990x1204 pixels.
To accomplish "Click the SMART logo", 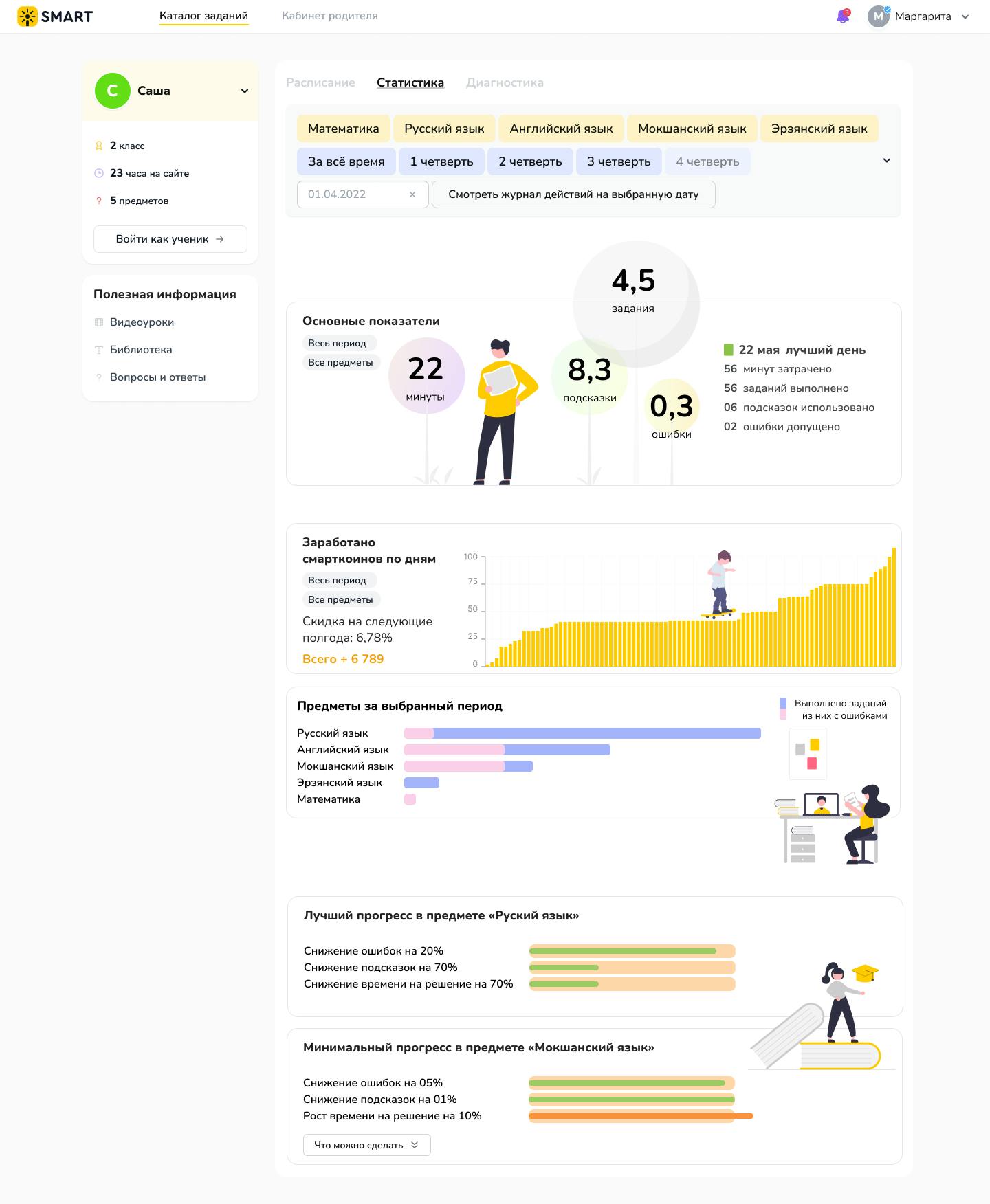I will pyautogui.click(x=55, y=16).
